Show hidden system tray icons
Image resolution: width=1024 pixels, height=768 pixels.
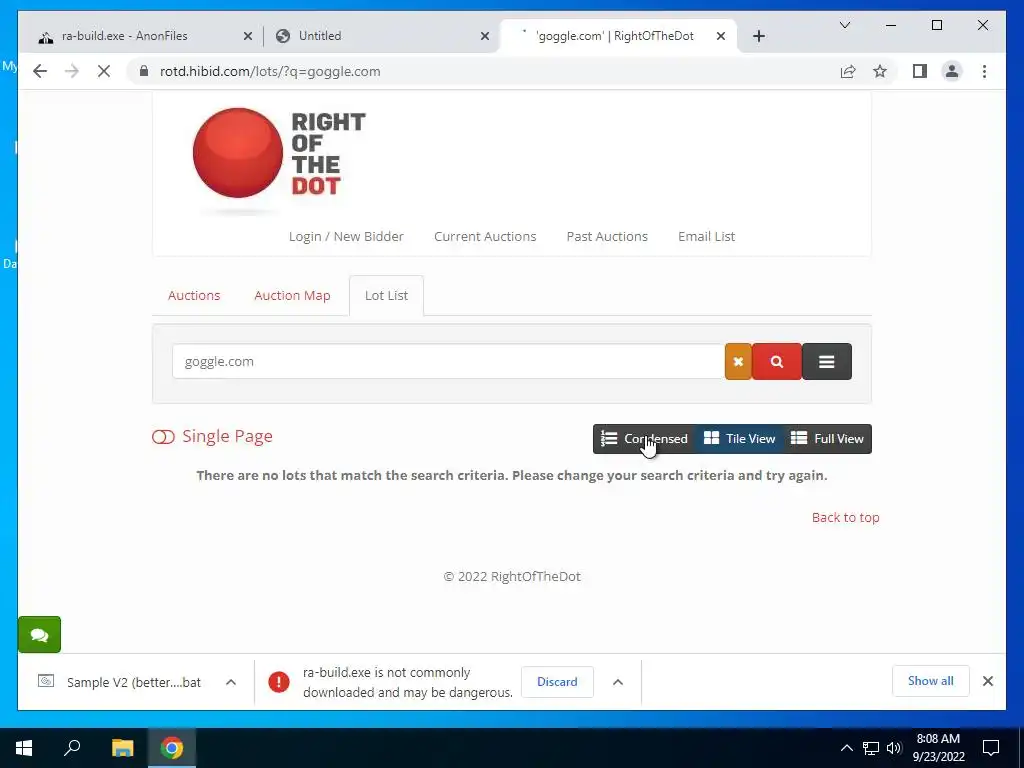click(x=846, y=748)
